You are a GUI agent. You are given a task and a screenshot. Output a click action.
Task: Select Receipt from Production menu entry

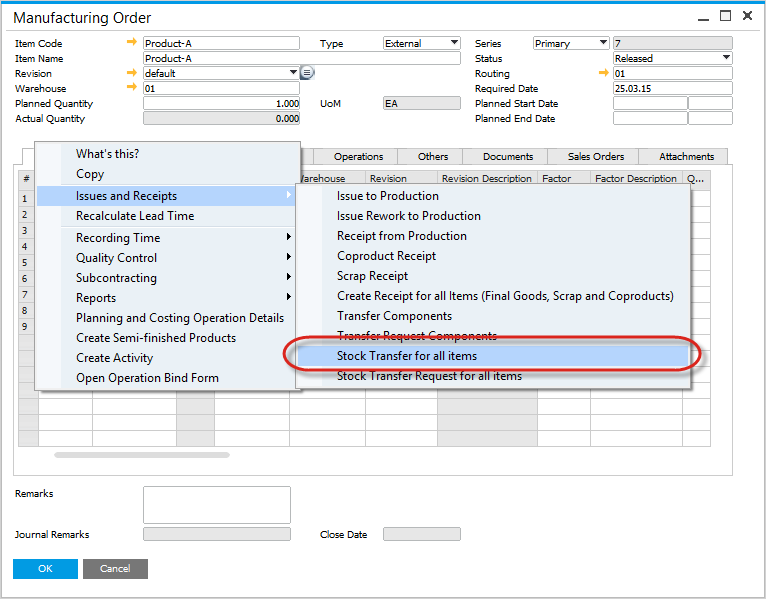coord(402,236)
